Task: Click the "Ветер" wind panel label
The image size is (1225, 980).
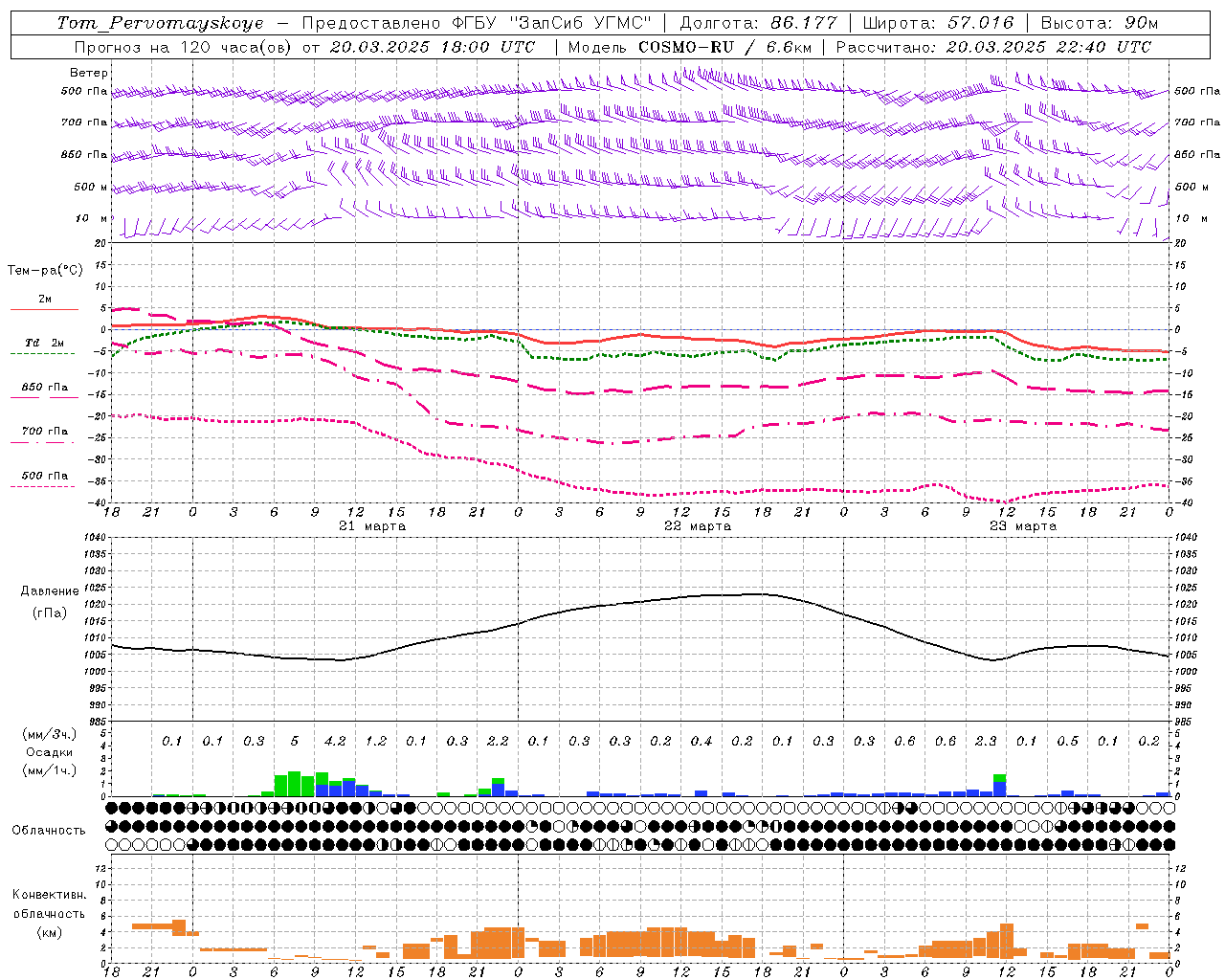Action: 89,73
